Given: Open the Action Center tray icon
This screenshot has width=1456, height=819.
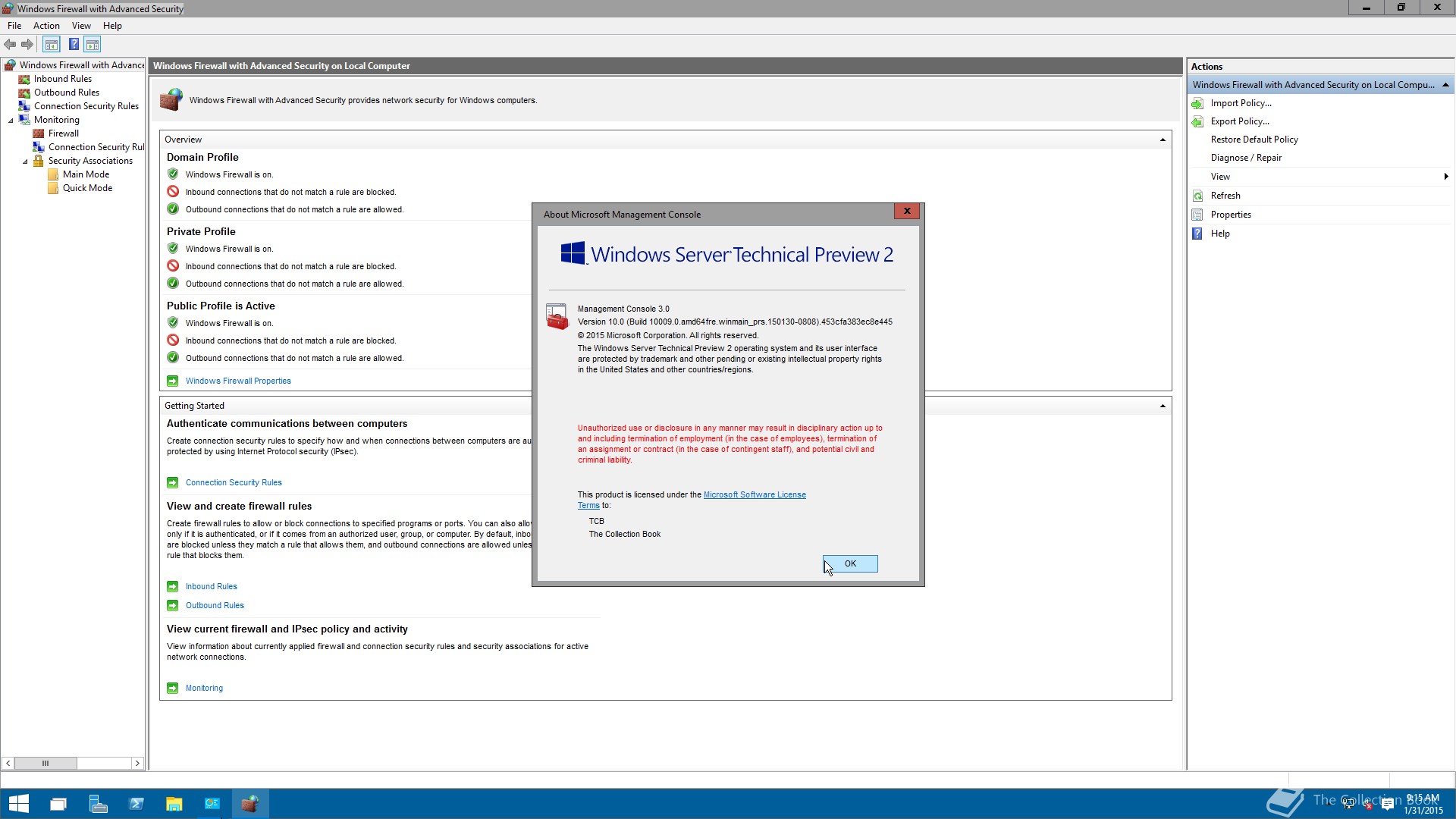Looking at the screenshot, I should coord(1388,805).
